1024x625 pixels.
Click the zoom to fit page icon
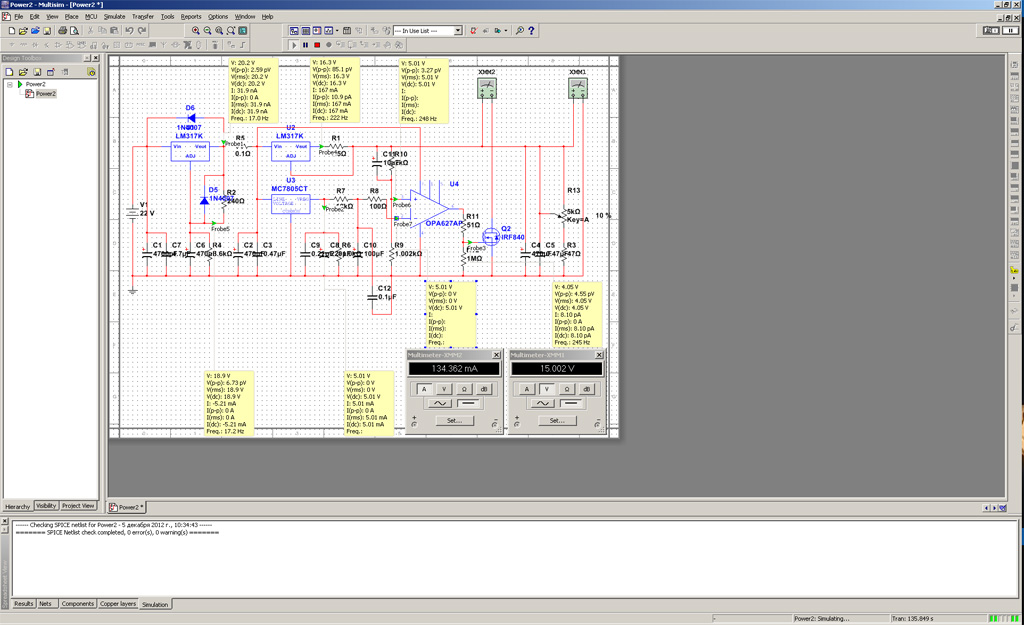231,31
